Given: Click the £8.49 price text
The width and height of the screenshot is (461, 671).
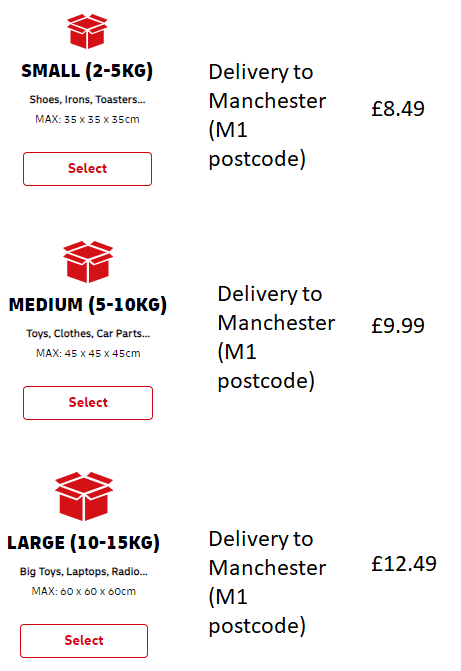Looking at the screenshot, I should click(x=398, y=109).
